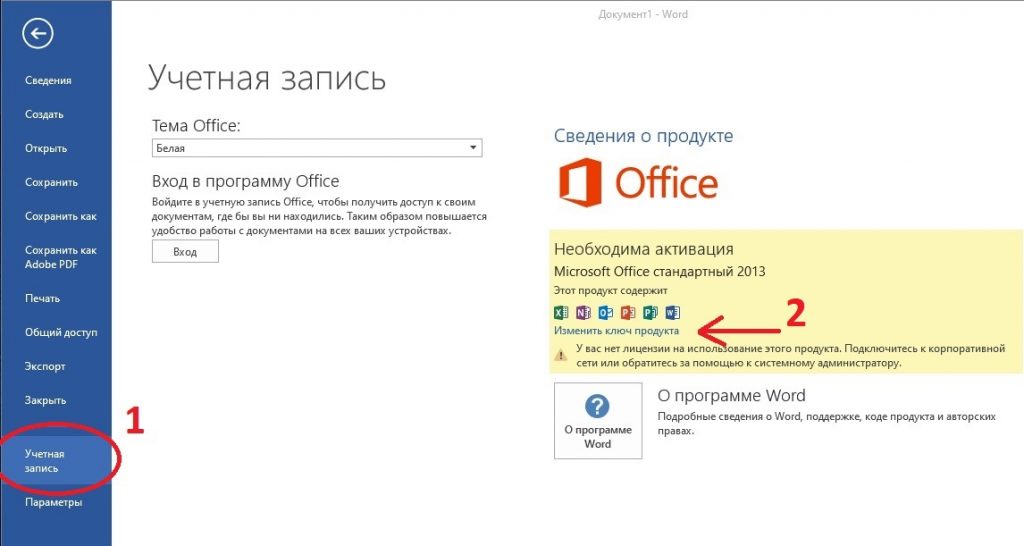Go to Общий доступ
This screenshot has width=1024, height=546.
coord(61,332)
